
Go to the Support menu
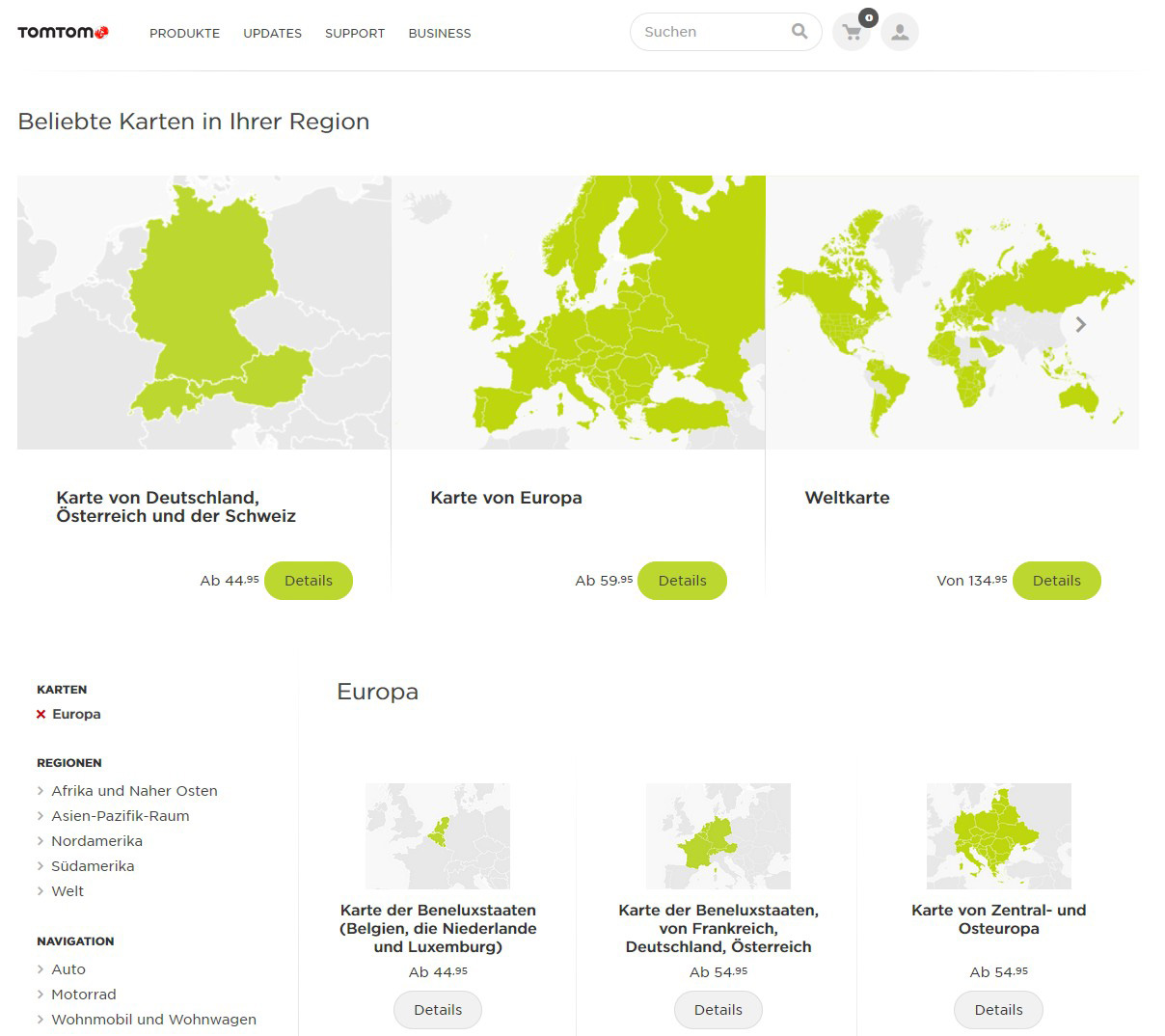pos(354,33)
